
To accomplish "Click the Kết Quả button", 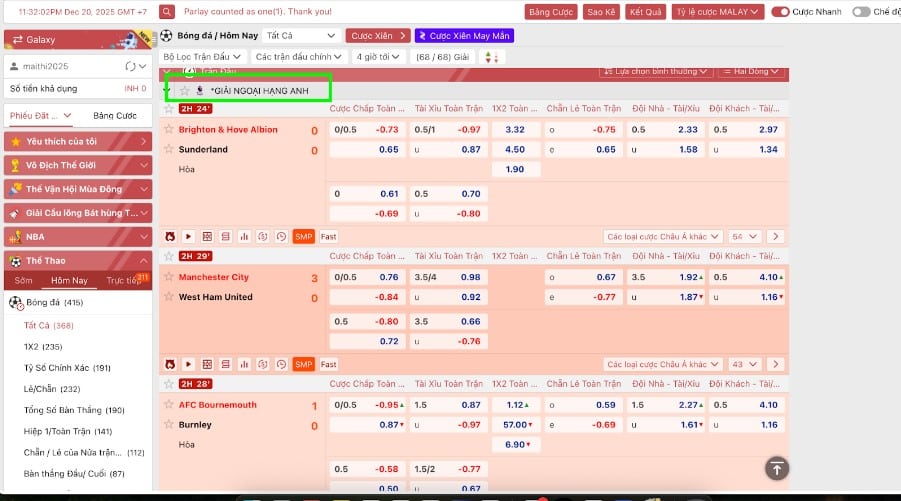I will point(645,11).
